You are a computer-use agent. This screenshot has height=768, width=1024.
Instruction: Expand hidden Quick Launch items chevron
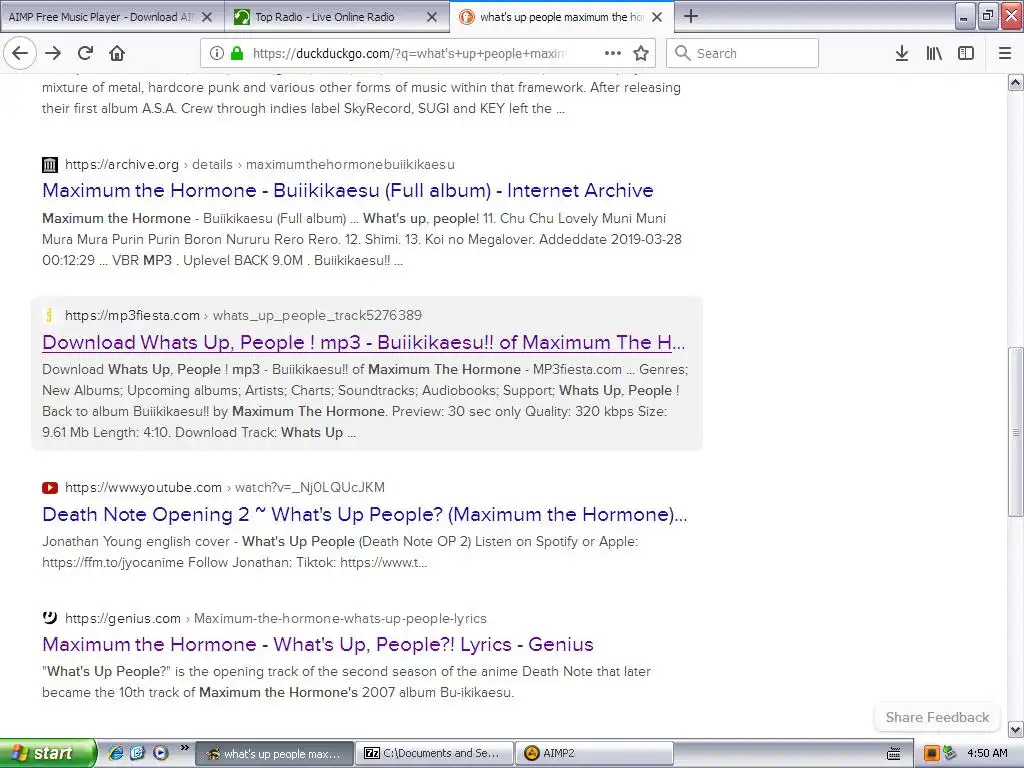[185, 748]
